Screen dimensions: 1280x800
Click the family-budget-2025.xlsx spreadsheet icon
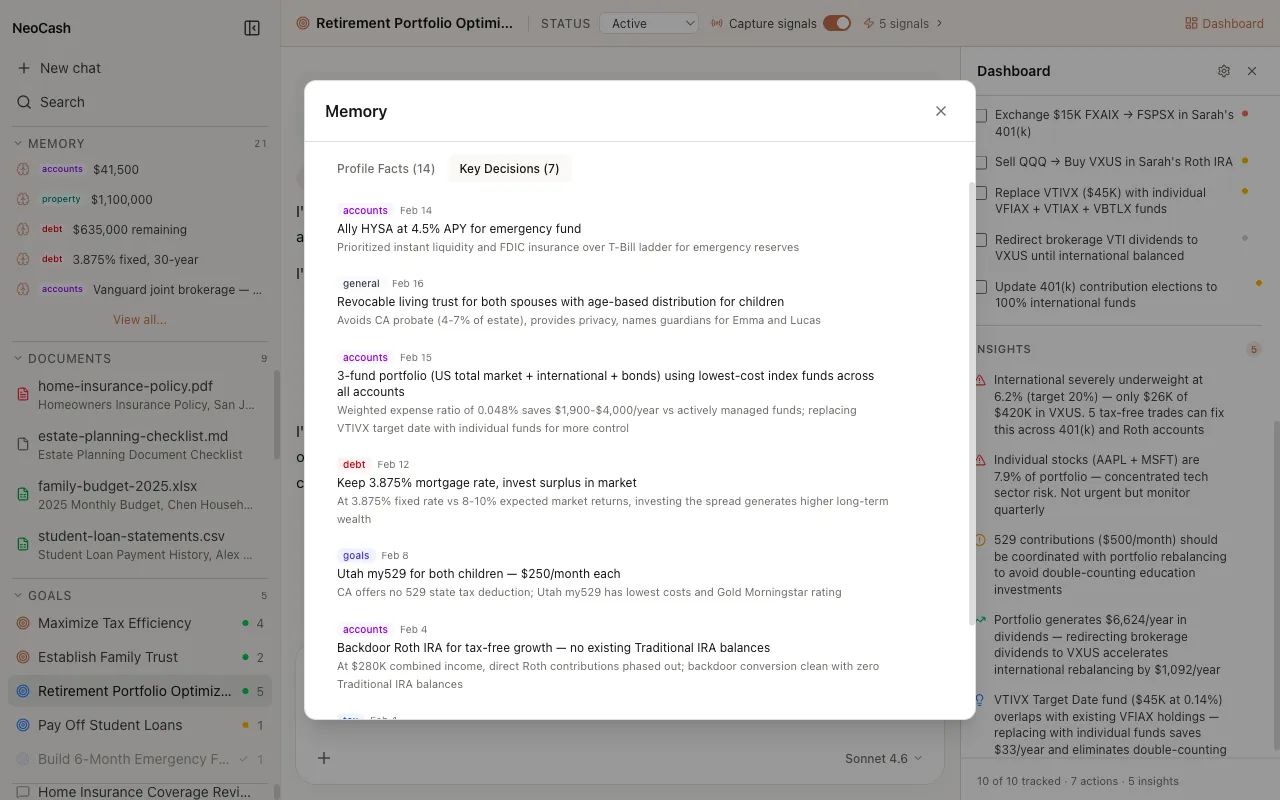pos(23,494)
